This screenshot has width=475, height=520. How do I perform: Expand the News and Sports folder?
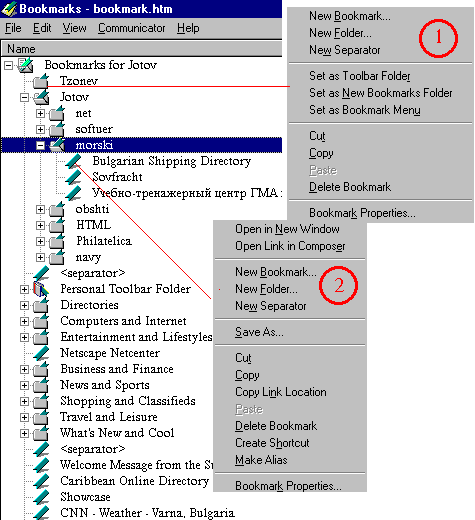[x=24, y=385]
